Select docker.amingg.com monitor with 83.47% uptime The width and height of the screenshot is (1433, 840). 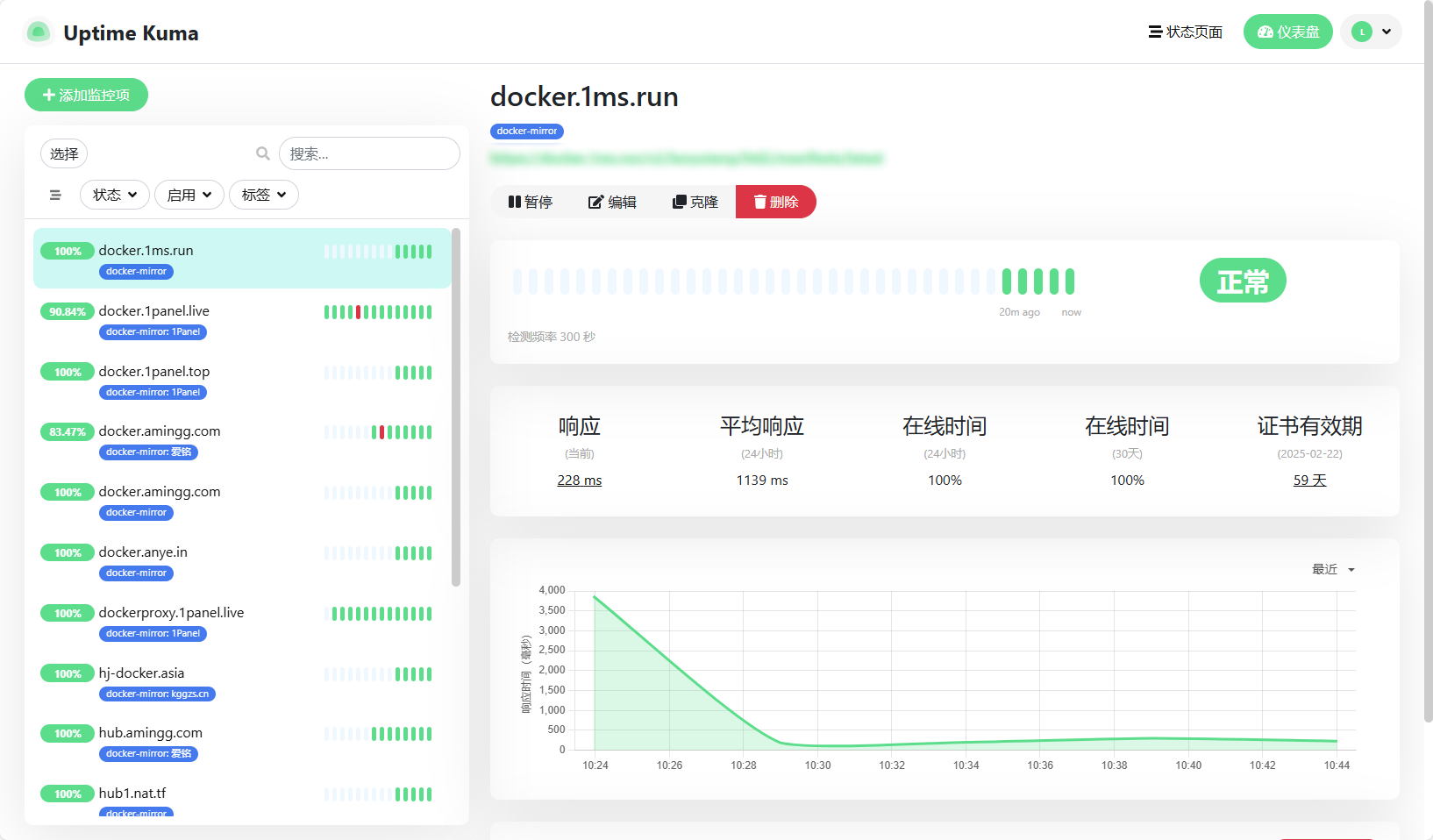pos(242,439)
